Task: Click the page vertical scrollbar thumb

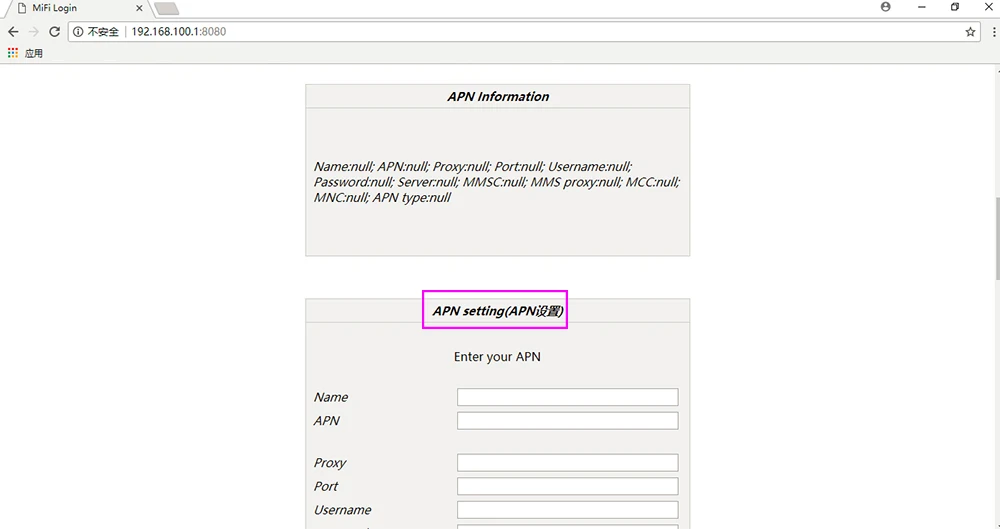Action: 997,238
